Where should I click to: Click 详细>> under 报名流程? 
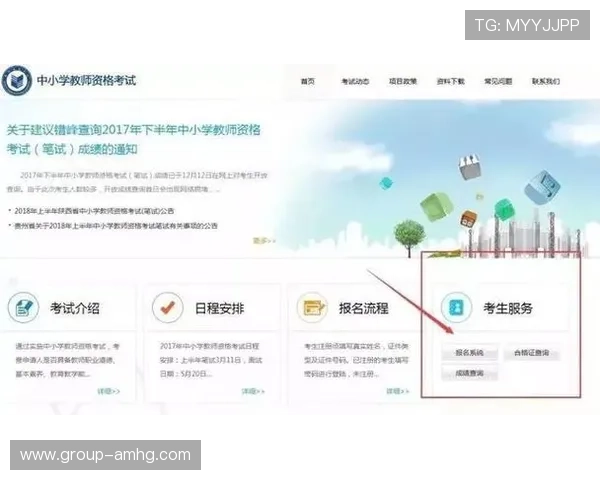[x=398, y=391]
